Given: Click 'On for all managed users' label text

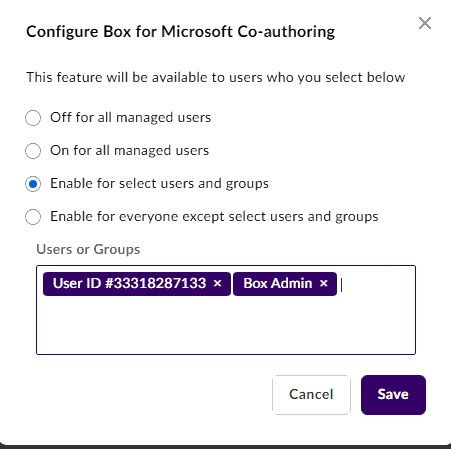Looking at the screenshot, I should coord(129,150).
